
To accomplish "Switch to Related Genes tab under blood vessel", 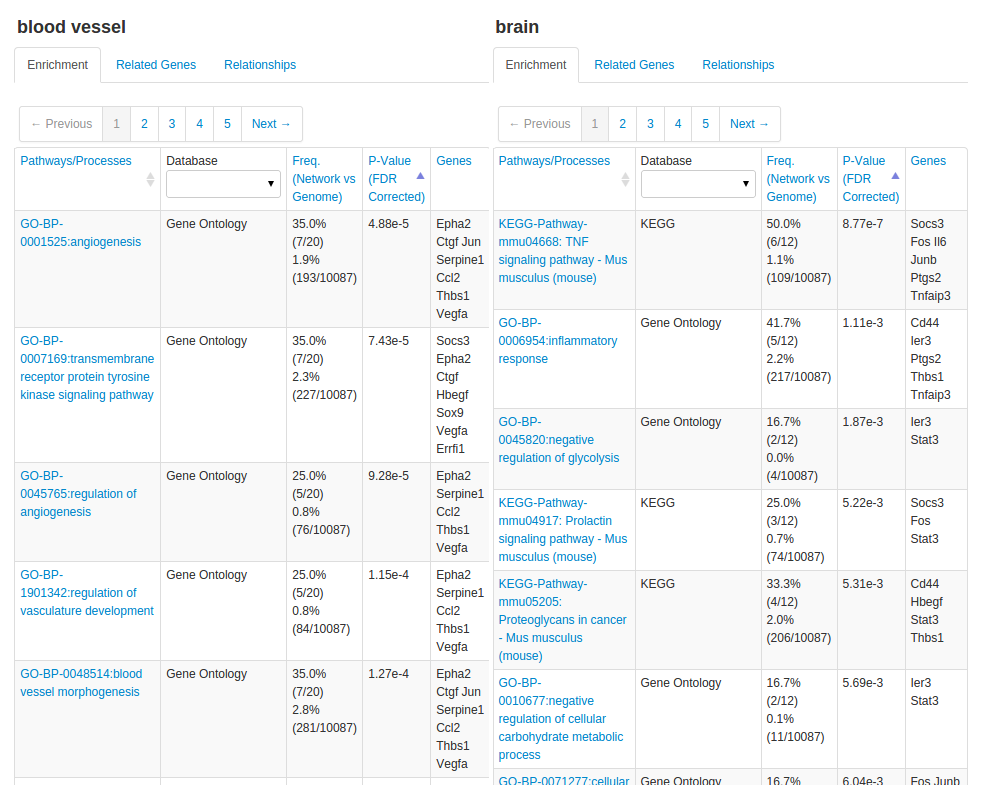I will tap(156, 65).
